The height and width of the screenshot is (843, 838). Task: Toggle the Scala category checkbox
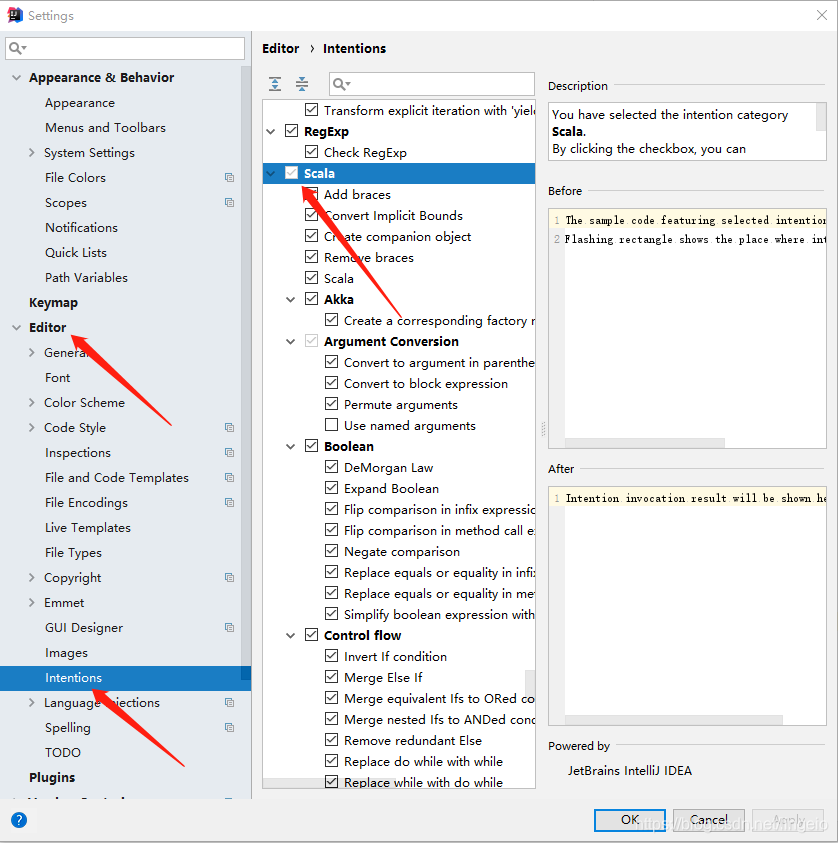tap(291, 173)
